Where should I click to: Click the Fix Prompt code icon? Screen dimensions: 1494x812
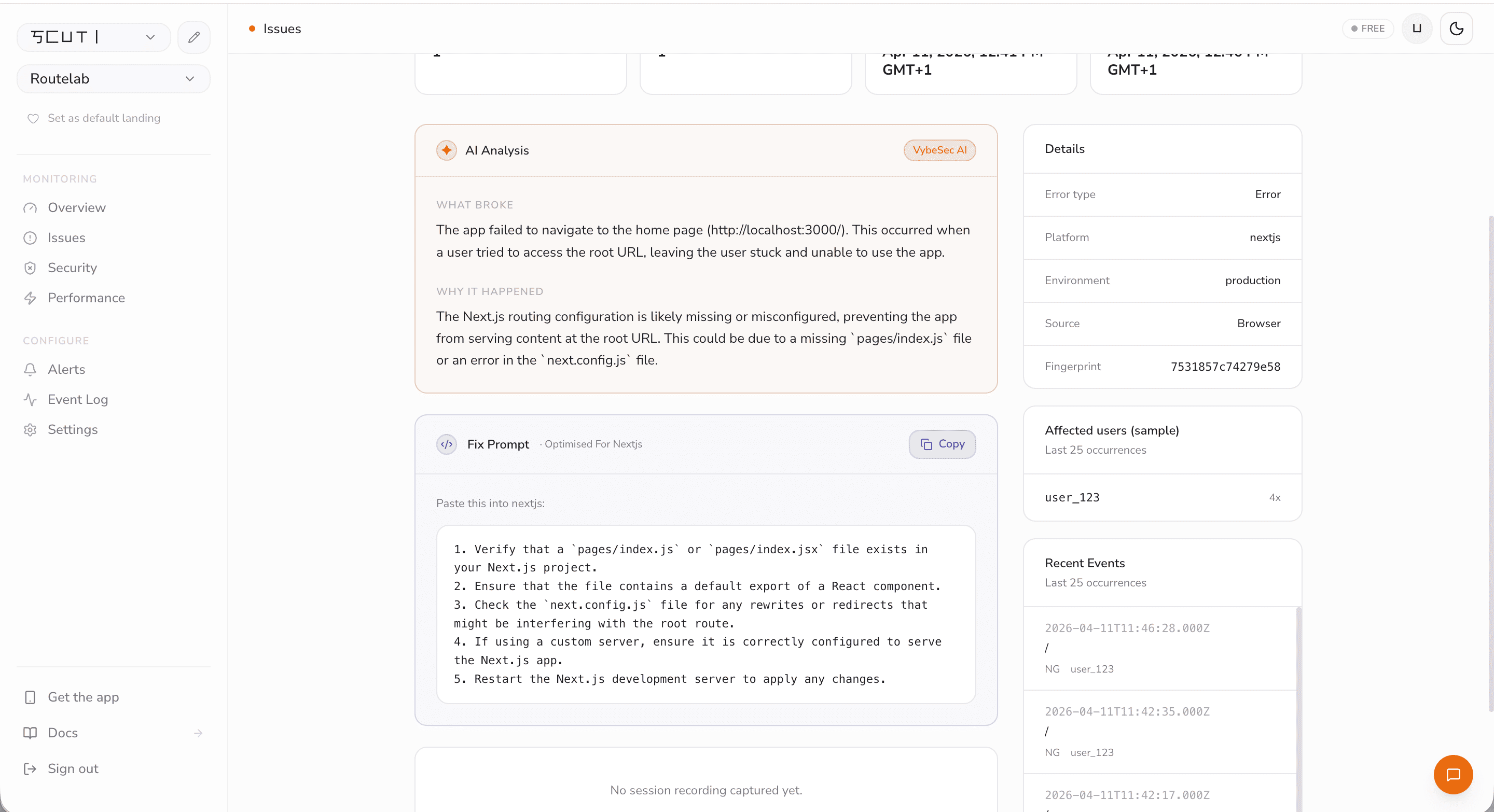(x=446, y=444)
